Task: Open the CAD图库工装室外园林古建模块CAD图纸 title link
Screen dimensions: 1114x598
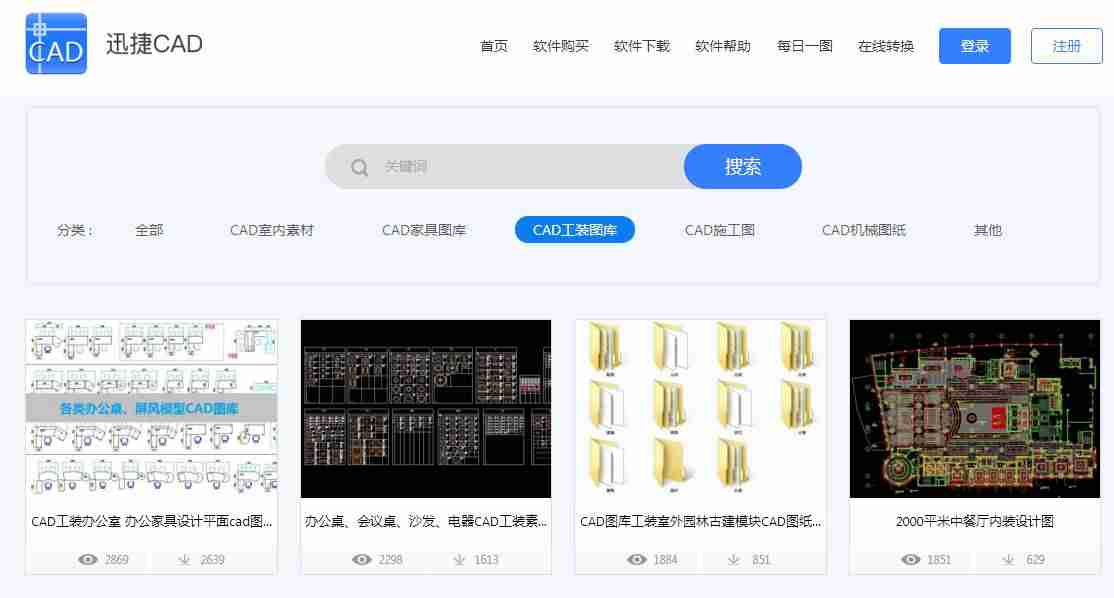Action: click(x=701, y=521)
